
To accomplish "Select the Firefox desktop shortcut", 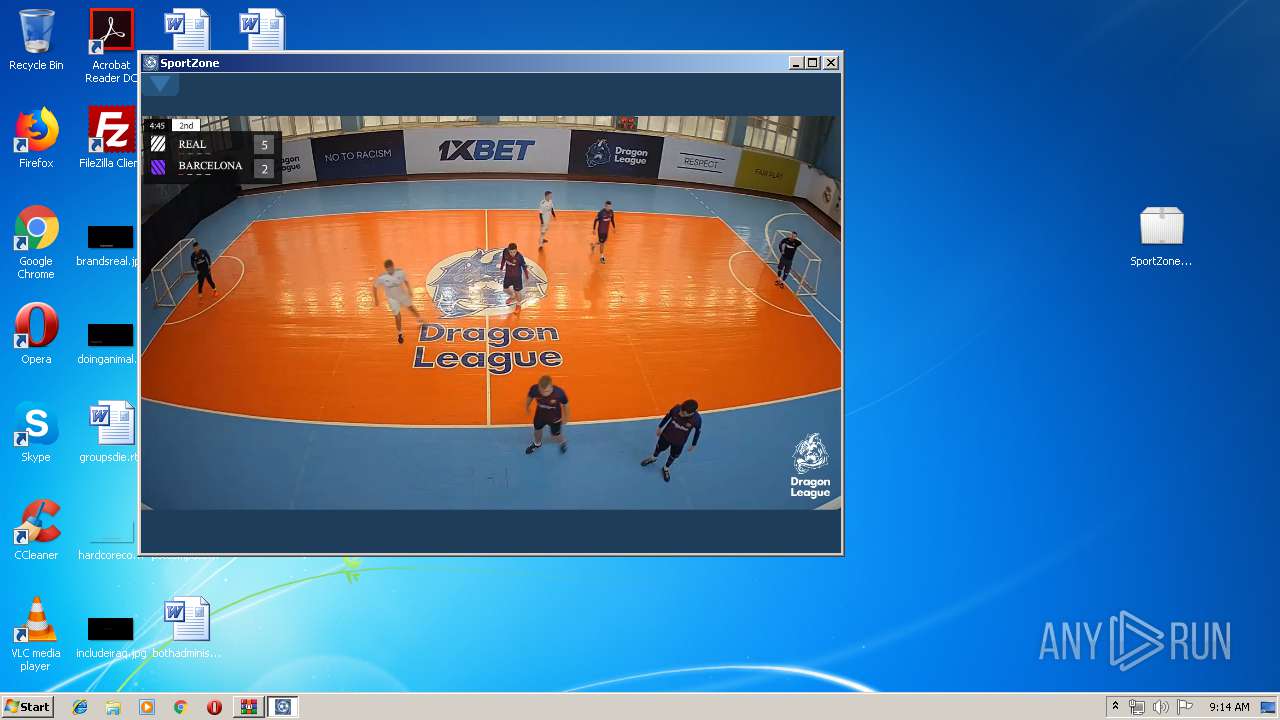I will pyautogui.click(x=36, y=138).
